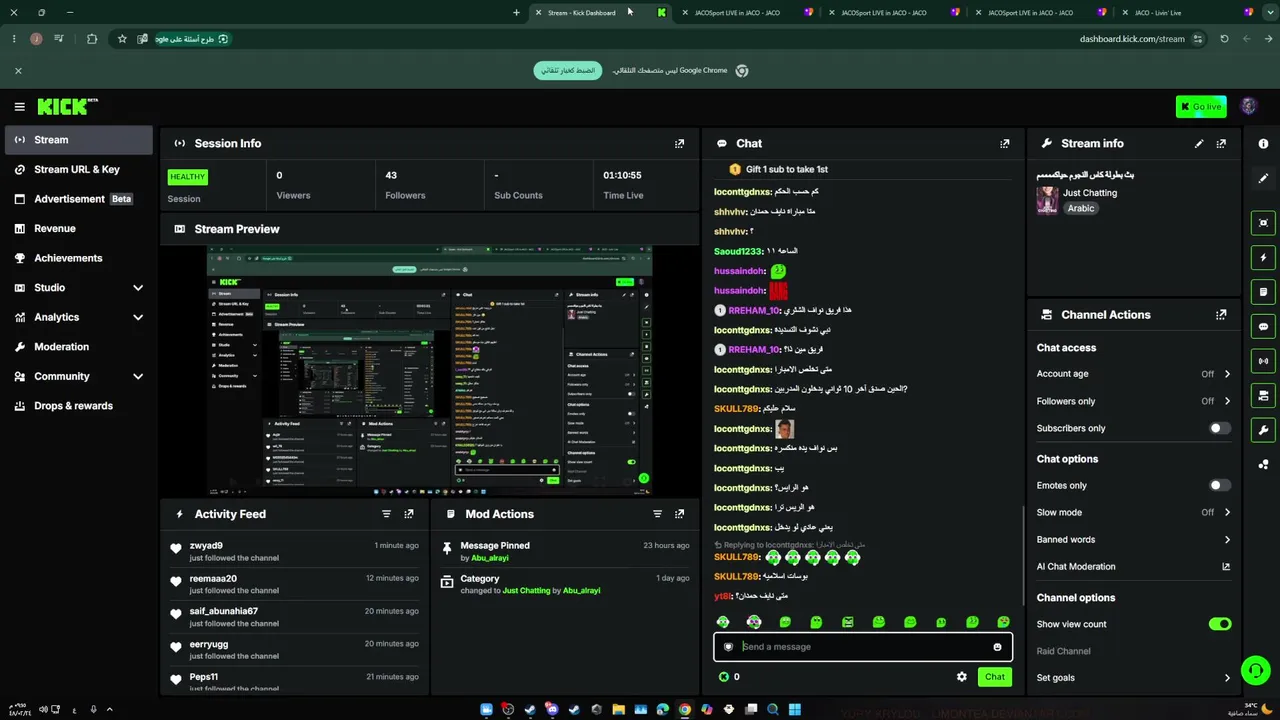Click the Kick logo
The width and height of the screenshot is (1280, 720).
(x=67, y=106)
